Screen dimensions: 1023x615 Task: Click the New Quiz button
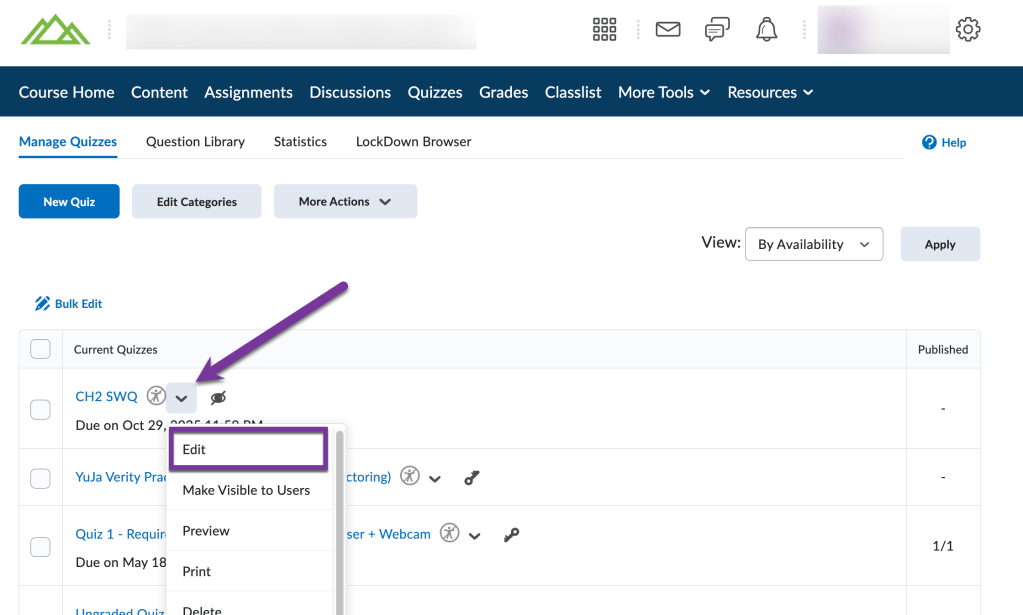[69, 201]
